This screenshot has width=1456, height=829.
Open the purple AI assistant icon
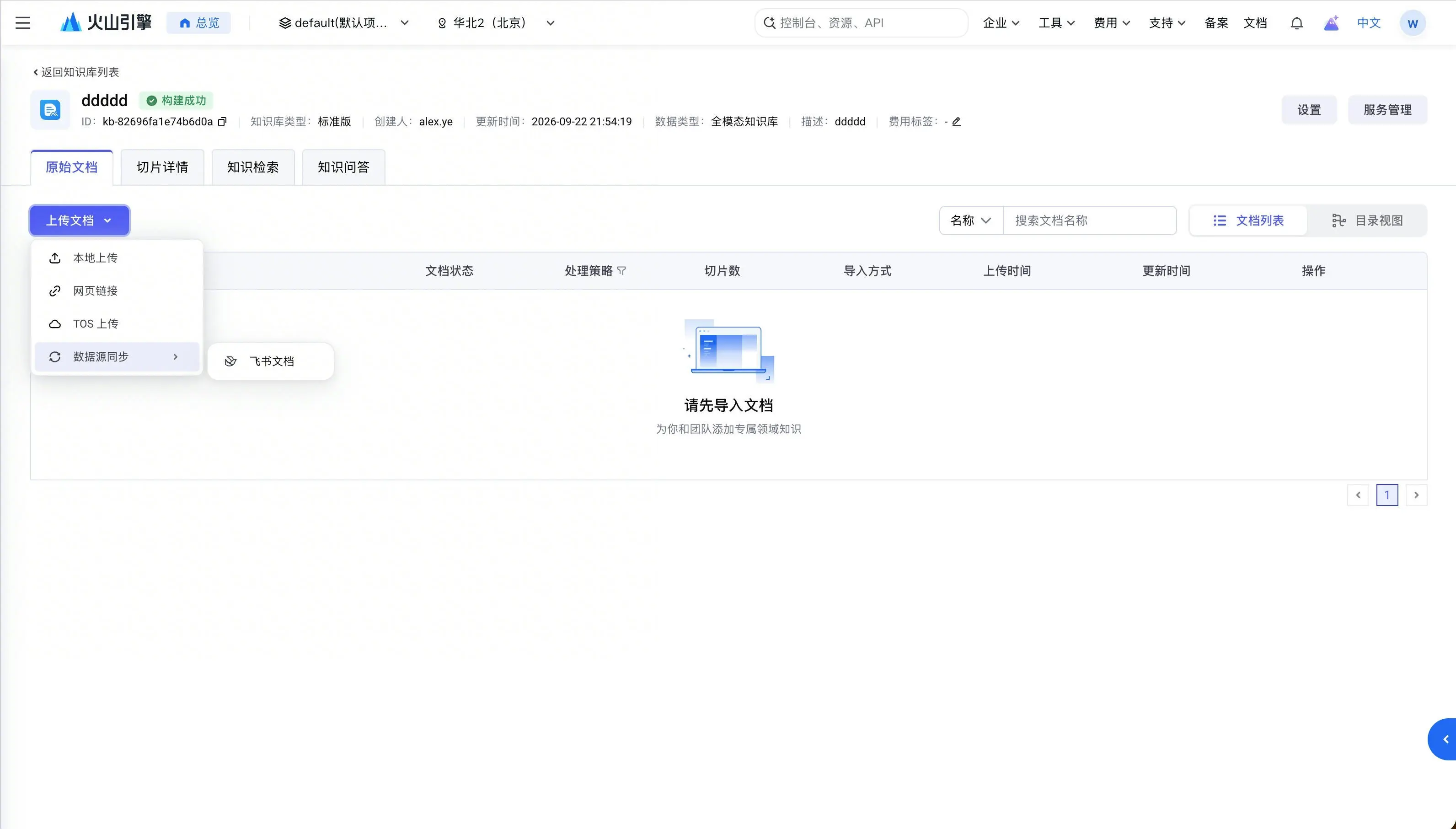click(x=1331, y=23)
